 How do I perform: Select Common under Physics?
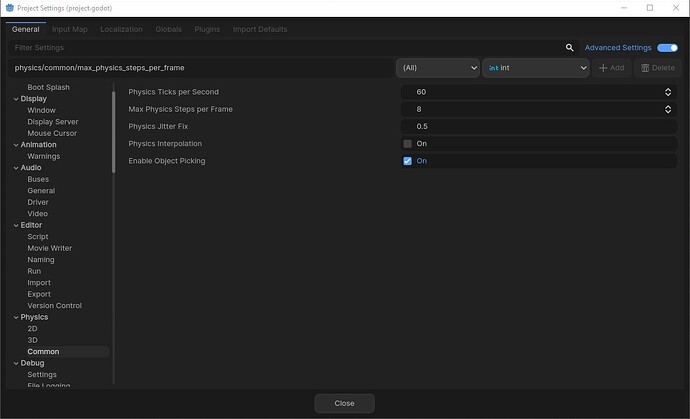coord(43,352)
